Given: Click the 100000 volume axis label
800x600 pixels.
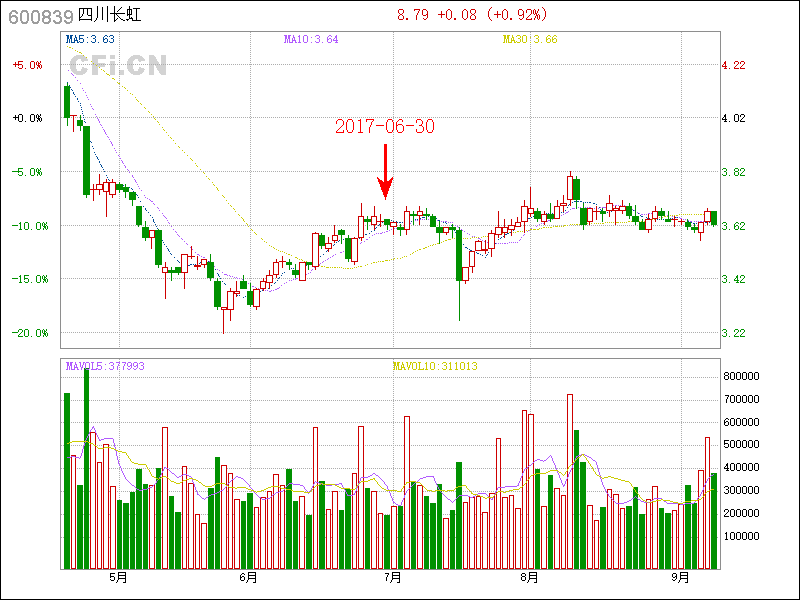Looking at the screenshot, I should pyautogui.click(x=741, y=536).
